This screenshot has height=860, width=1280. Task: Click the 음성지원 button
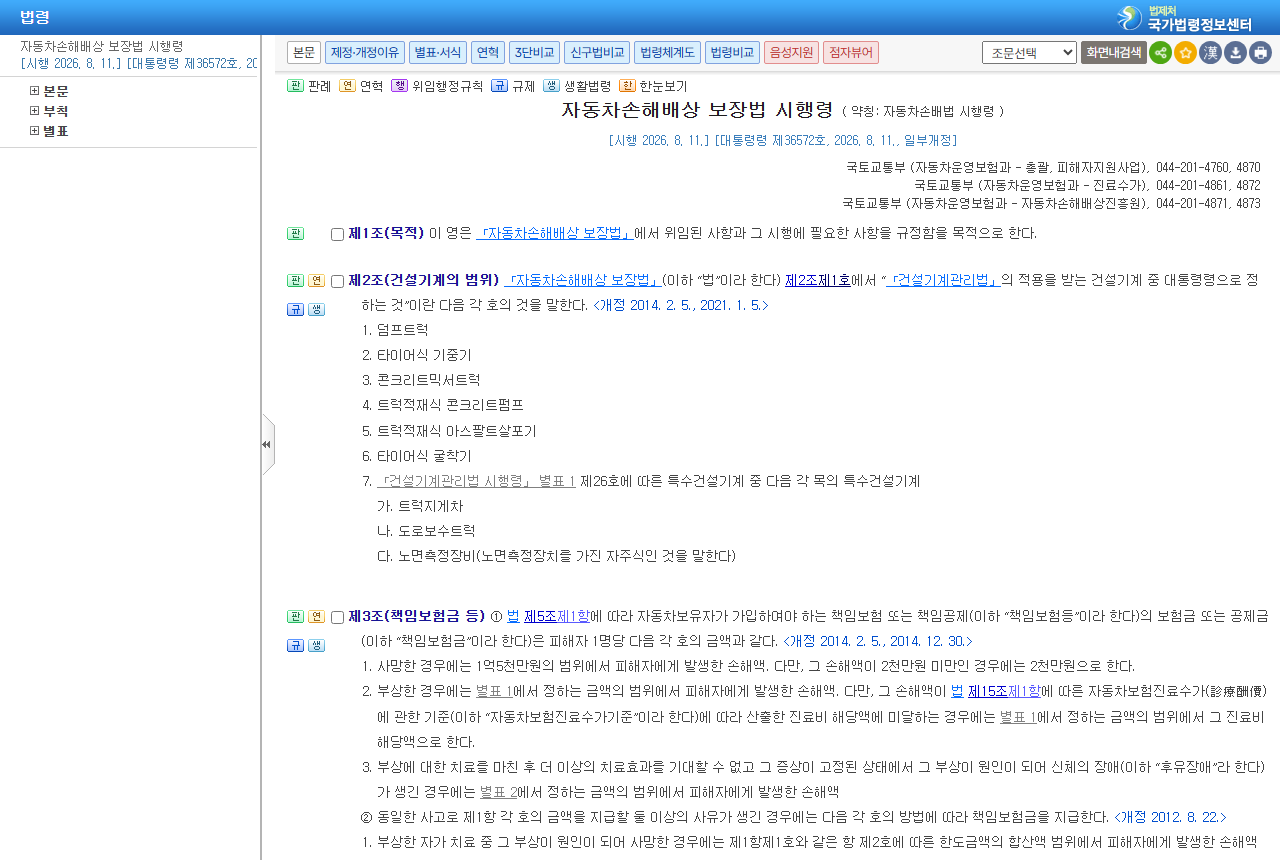tap(791, 52)
